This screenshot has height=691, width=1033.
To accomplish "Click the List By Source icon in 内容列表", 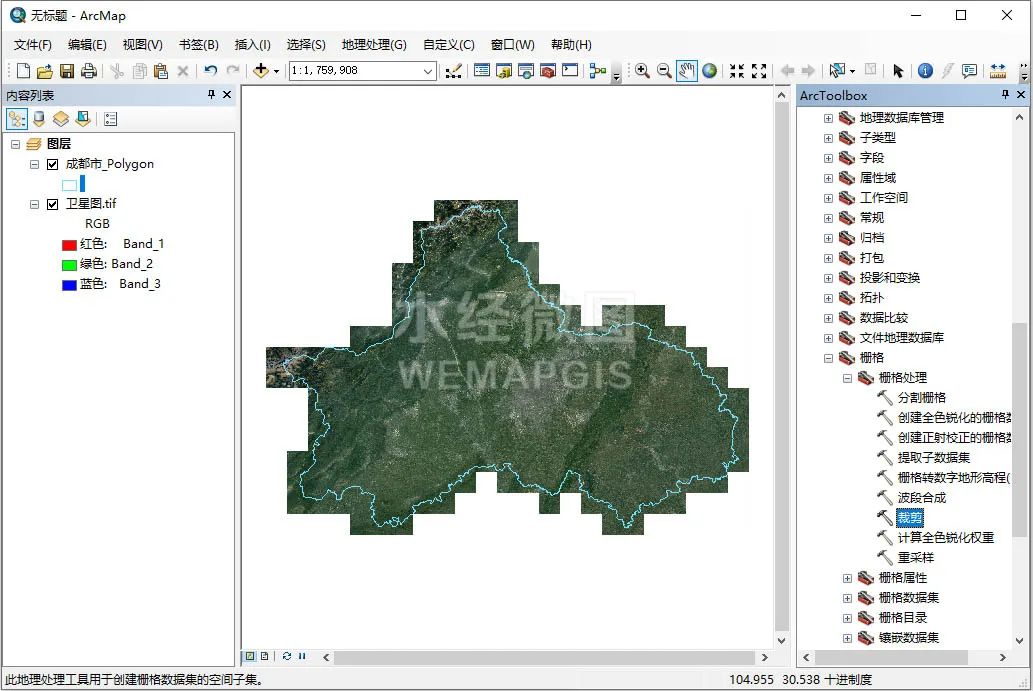I will (x=37, y=119).
